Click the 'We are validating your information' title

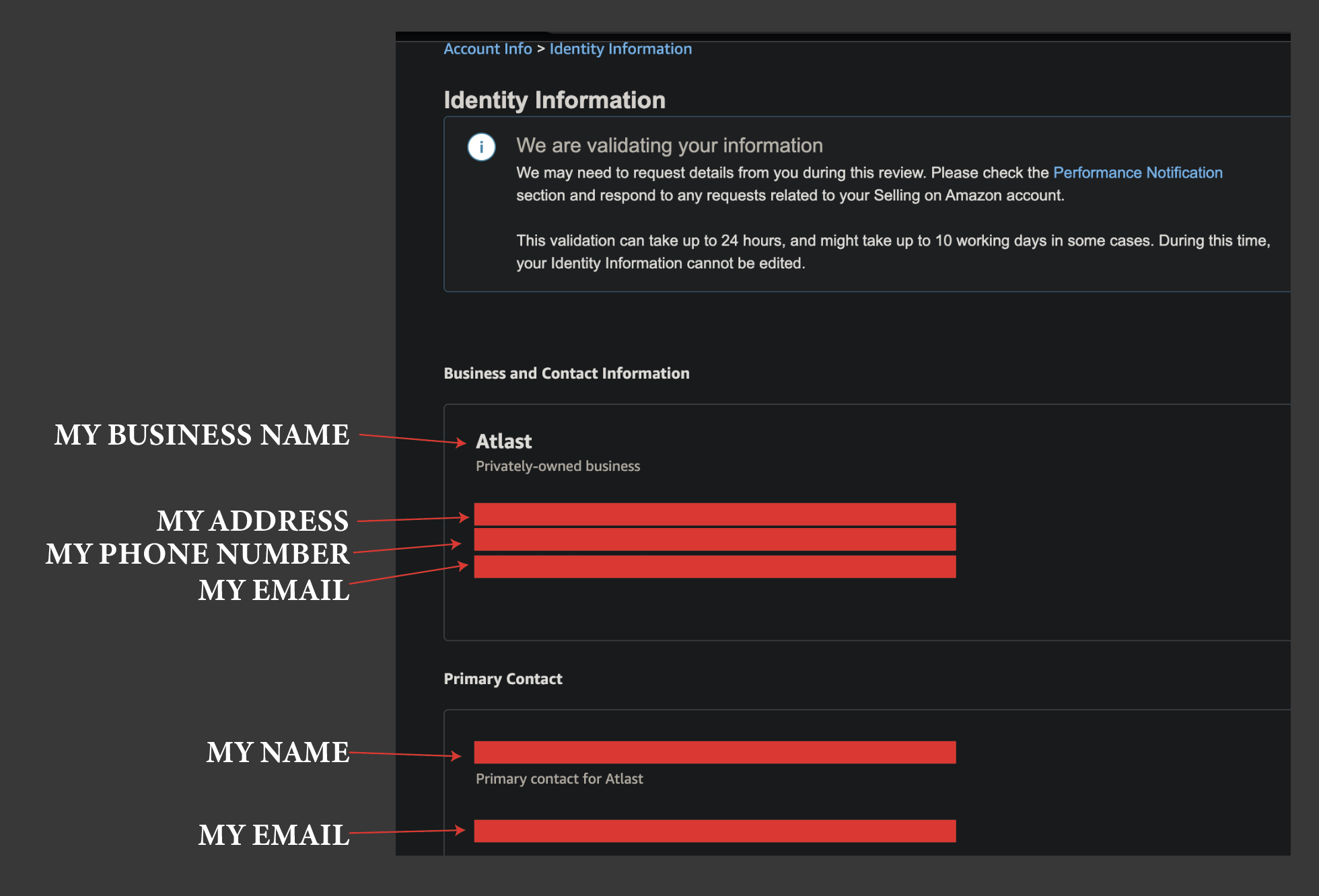[669, 145]
